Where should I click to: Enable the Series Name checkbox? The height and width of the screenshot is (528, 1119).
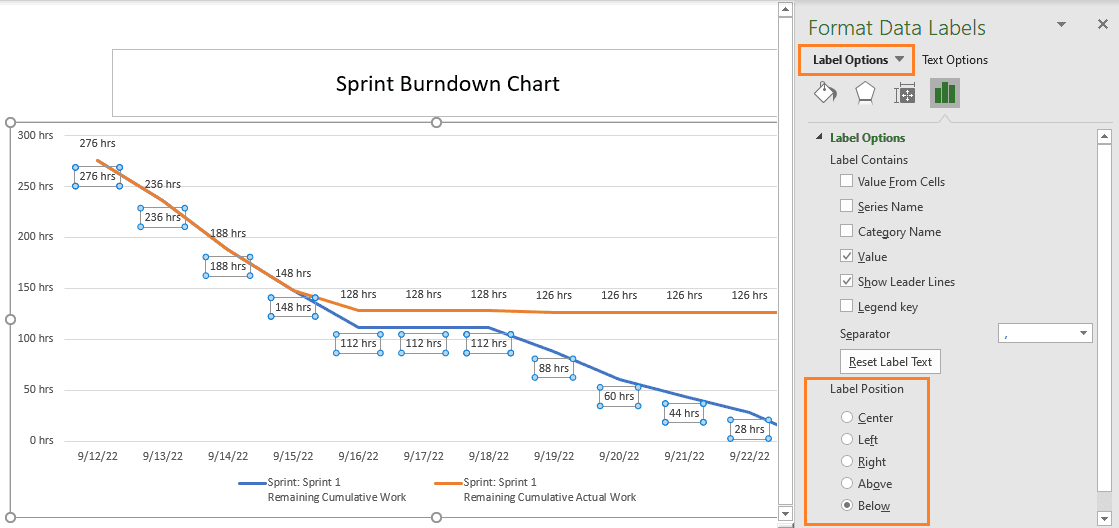[846, 206]
